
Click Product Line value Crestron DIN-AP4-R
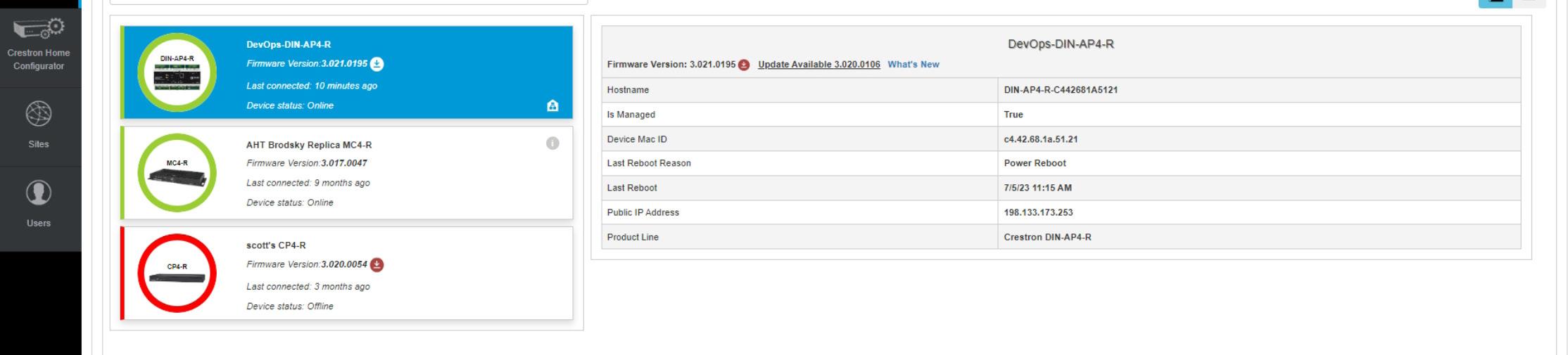(x=1048, y=237)
